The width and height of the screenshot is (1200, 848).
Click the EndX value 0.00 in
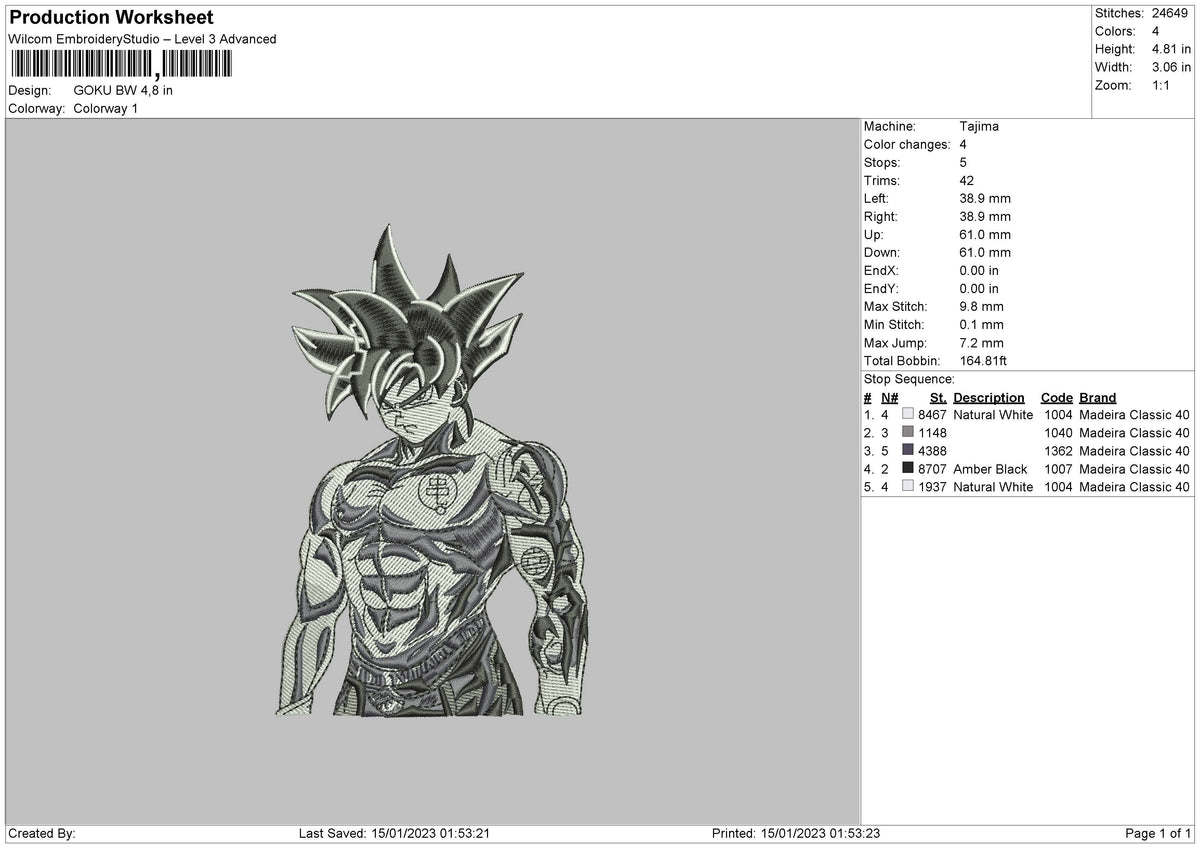979,270
